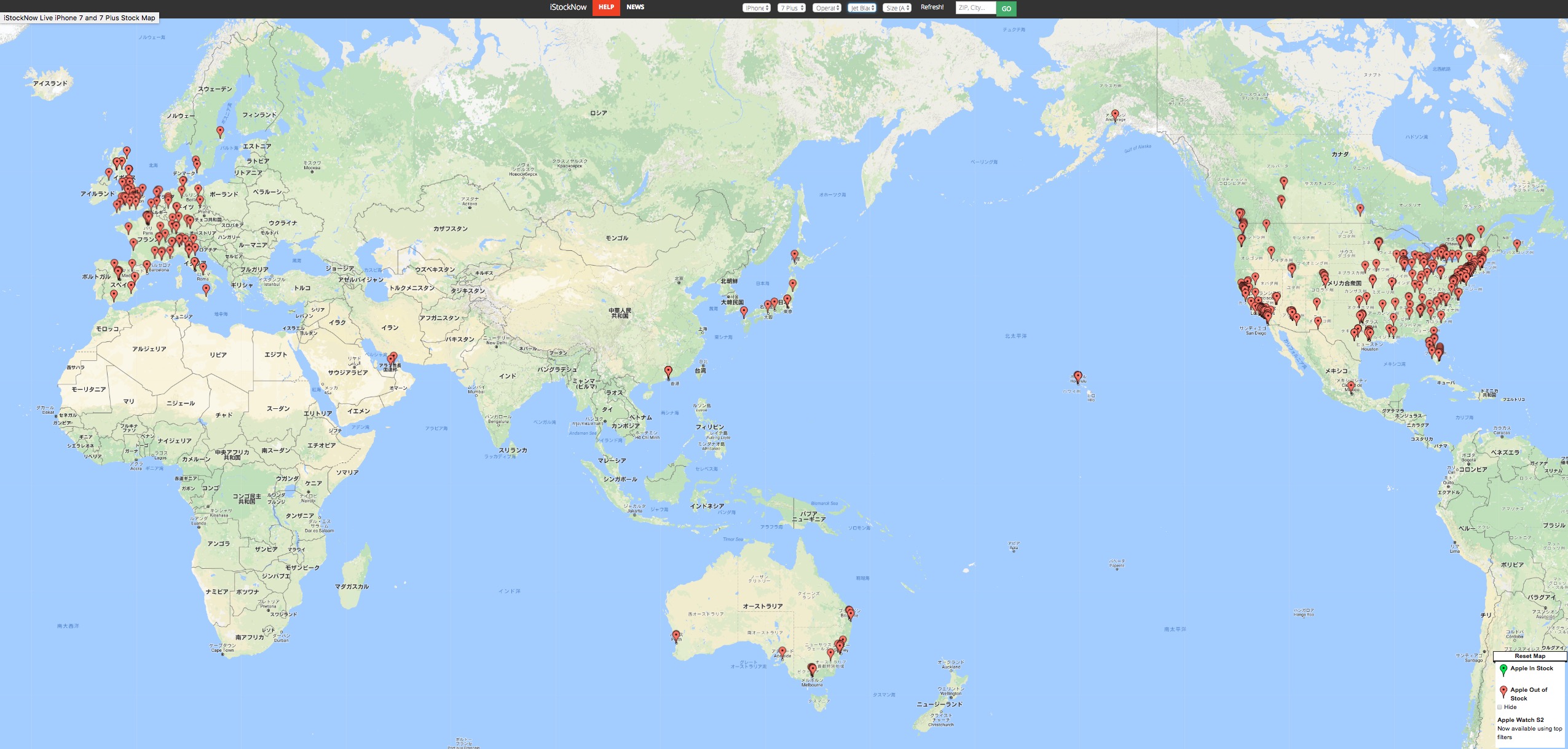
Task: Click the red pin on Honolulu, Hawaii
Action: click(x=1078, y=376)
